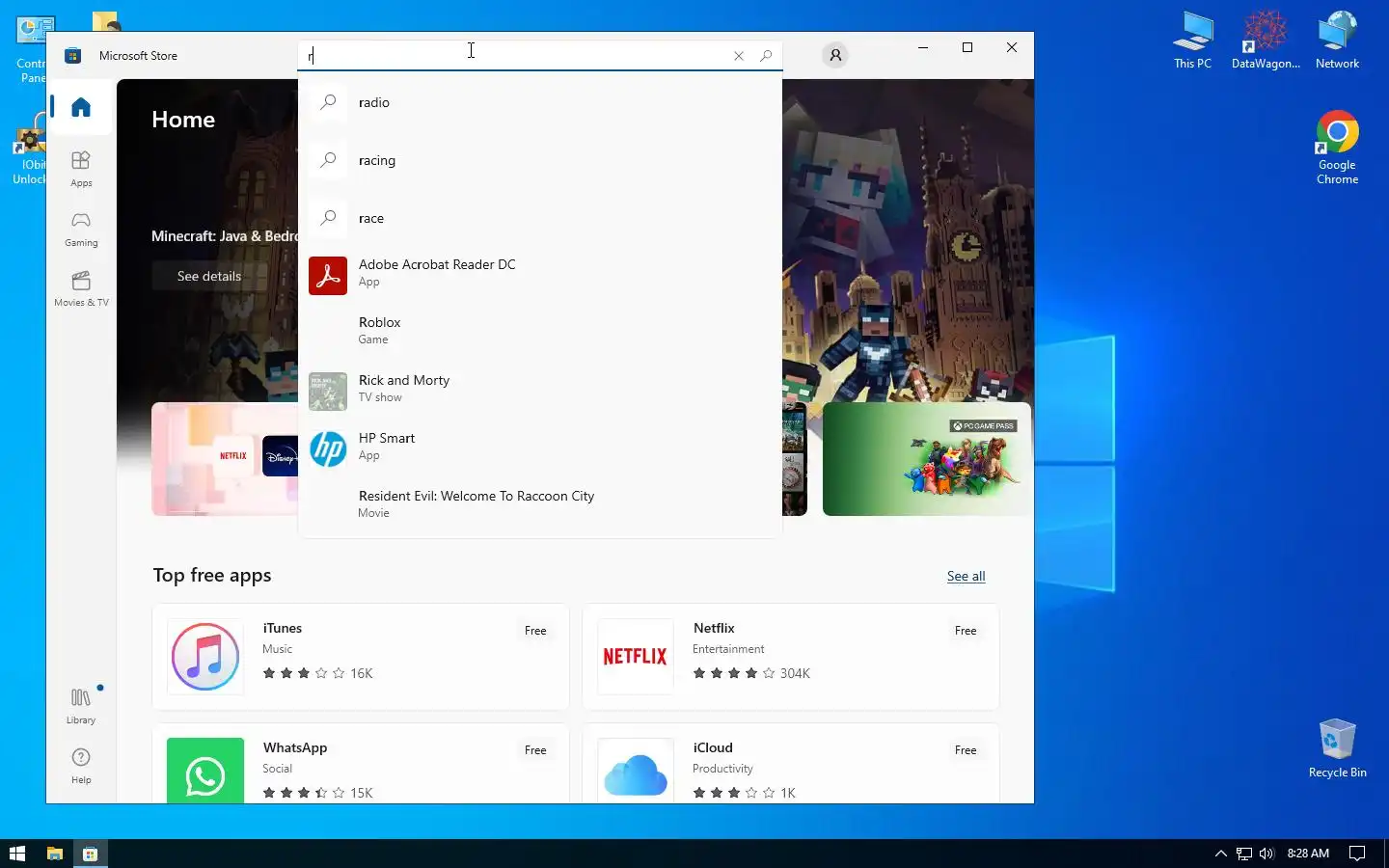This screenshot has height=868, width=1389.
Task: Open the network status tray icon
Action: pyautogui.click(x=1244, y=854)
